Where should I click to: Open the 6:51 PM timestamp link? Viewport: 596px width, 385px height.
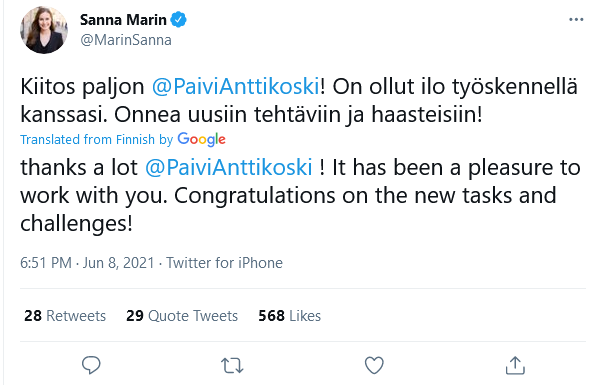click(46, 263)
